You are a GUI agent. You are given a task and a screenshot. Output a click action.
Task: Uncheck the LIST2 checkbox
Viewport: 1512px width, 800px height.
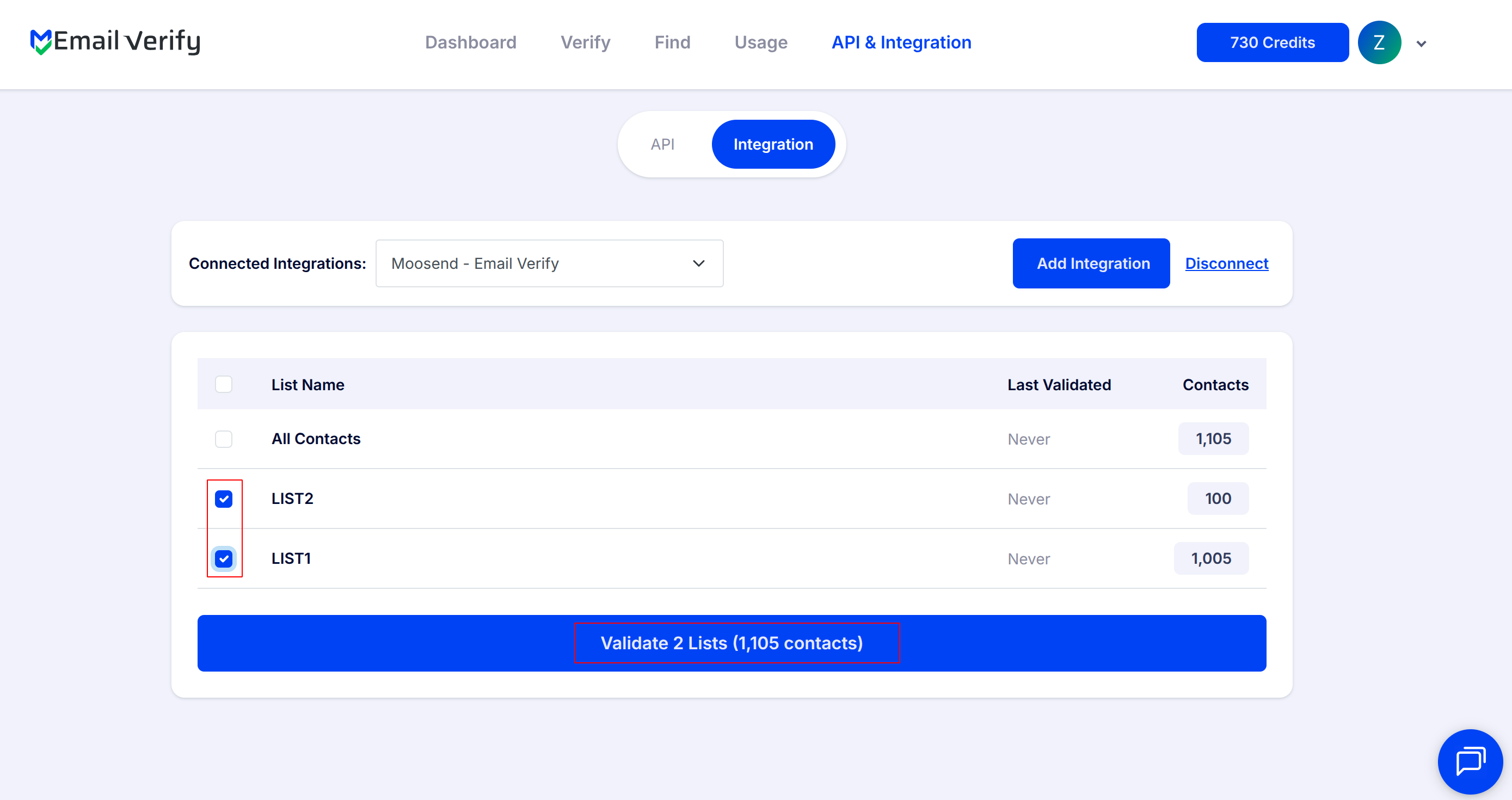coord(224,499)
